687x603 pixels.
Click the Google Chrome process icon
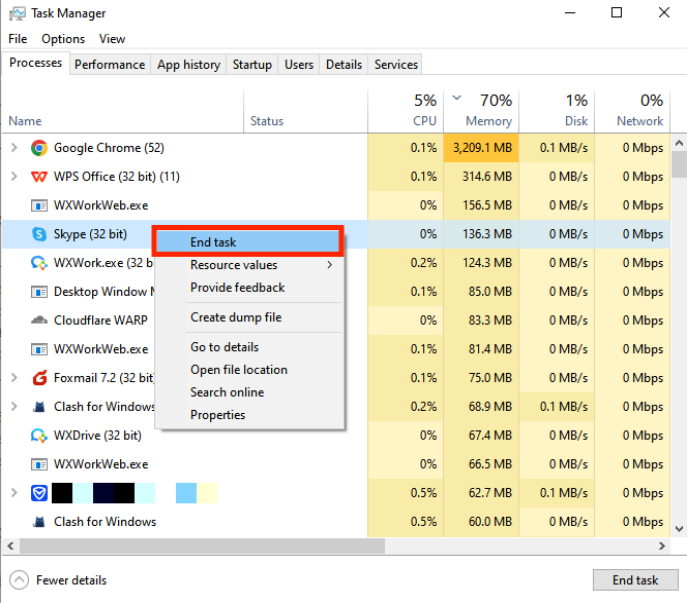(39, 148)
